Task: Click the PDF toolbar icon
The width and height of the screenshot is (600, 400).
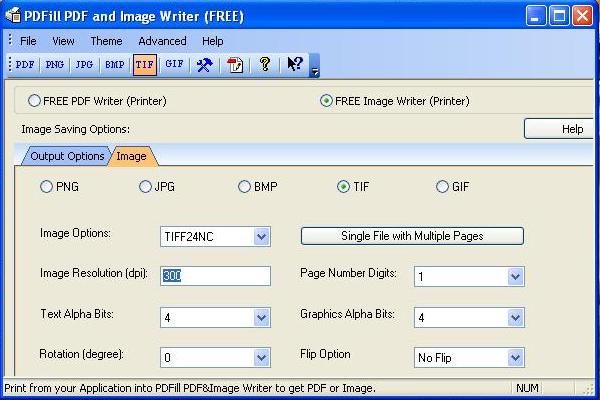Action: click(25, 65)
